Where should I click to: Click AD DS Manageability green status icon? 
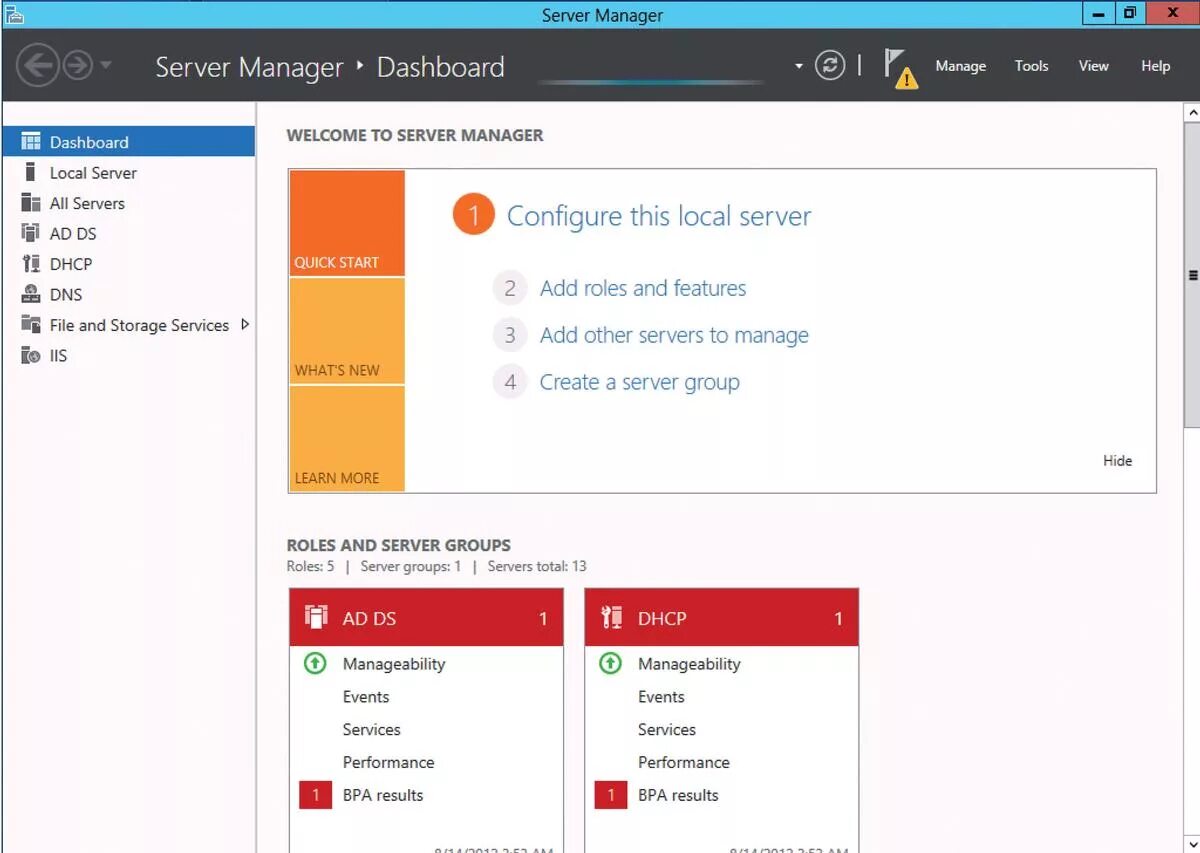[x=315, y=663]
